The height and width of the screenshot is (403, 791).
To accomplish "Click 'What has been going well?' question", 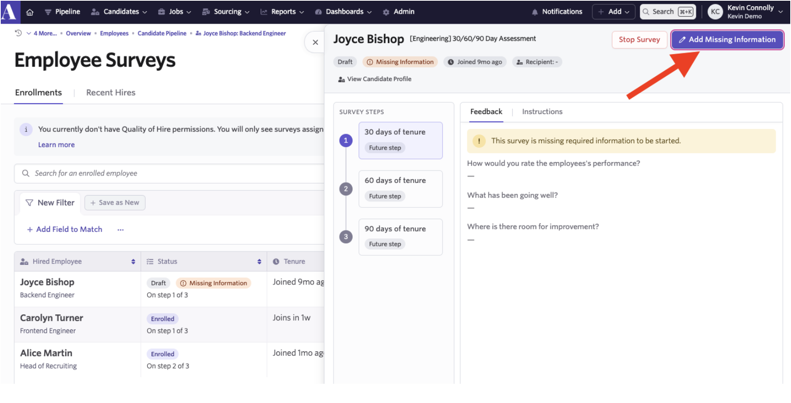I will click(x=513, y=195).
